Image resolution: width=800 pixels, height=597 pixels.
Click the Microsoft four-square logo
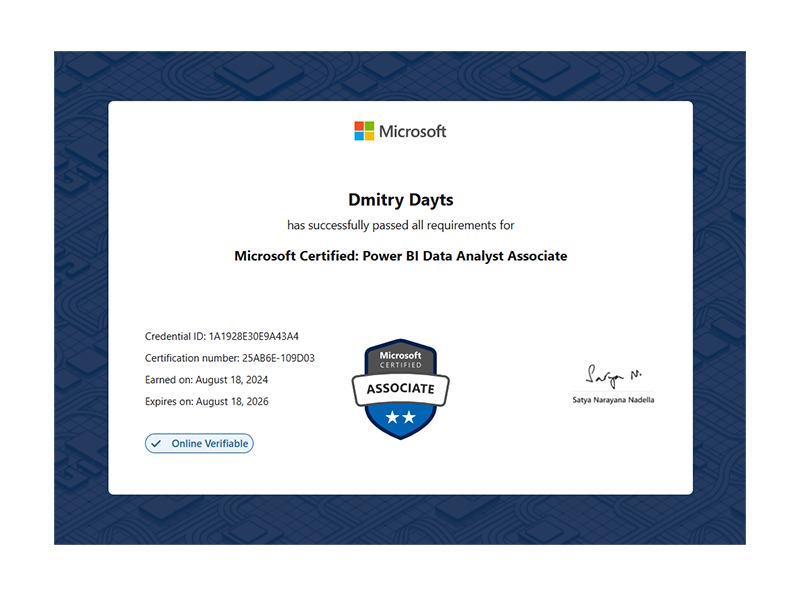(x=364, y=131)
